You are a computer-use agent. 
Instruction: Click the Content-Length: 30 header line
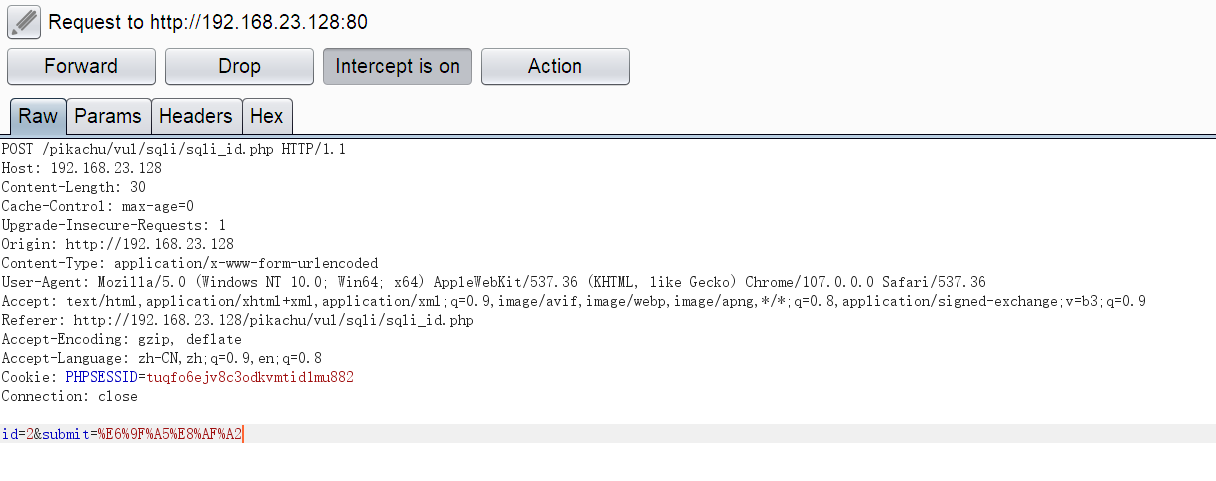coord(73,187)
